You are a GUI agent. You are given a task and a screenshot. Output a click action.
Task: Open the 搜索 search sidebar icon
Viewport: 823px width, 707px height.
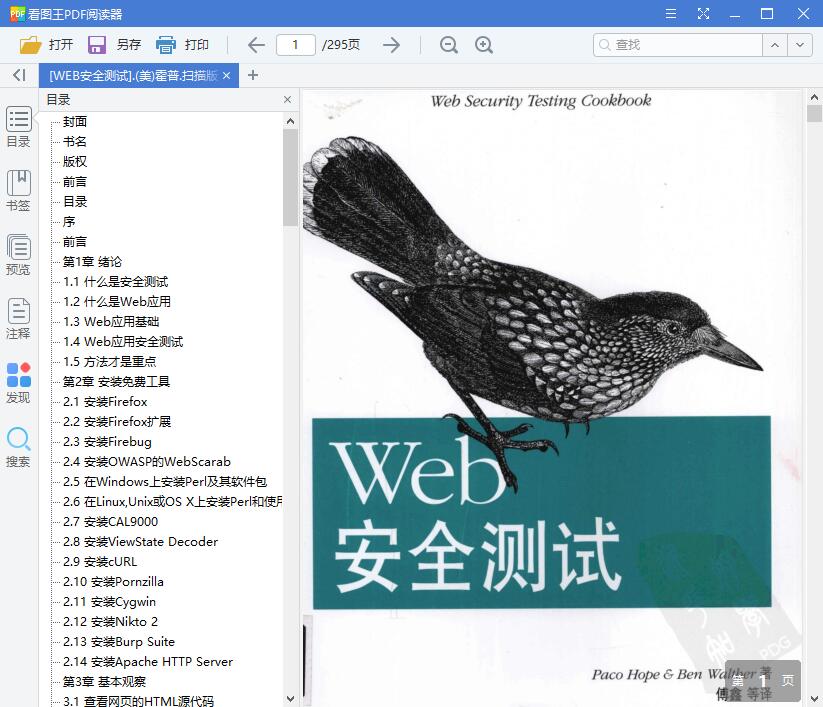pyautogui.click(x=18, y=447)
